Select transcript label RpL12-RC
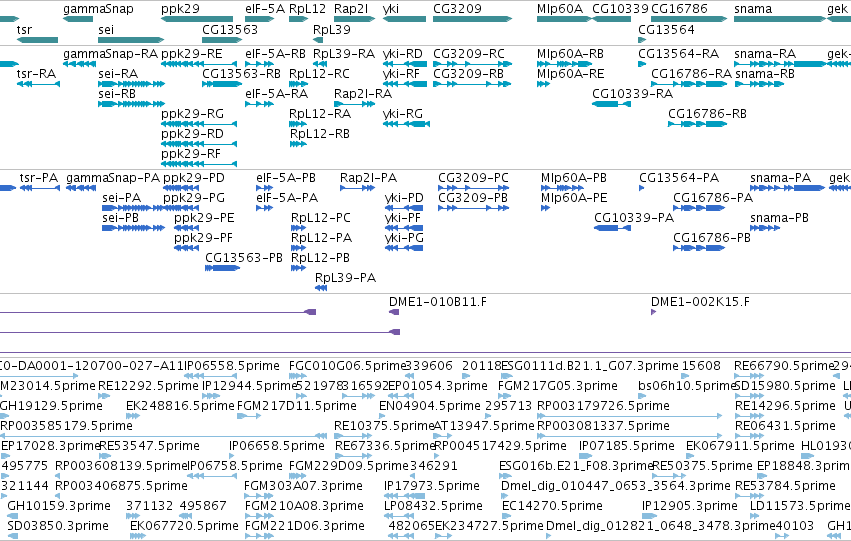Viewport: 851px width, 541px height. point(319,74)
